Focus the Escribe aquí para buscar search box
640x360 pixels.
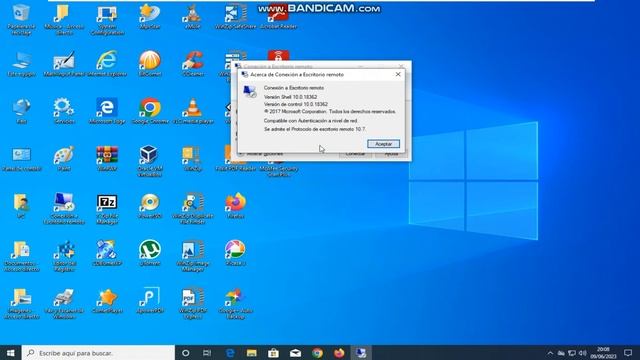point(98,353)
